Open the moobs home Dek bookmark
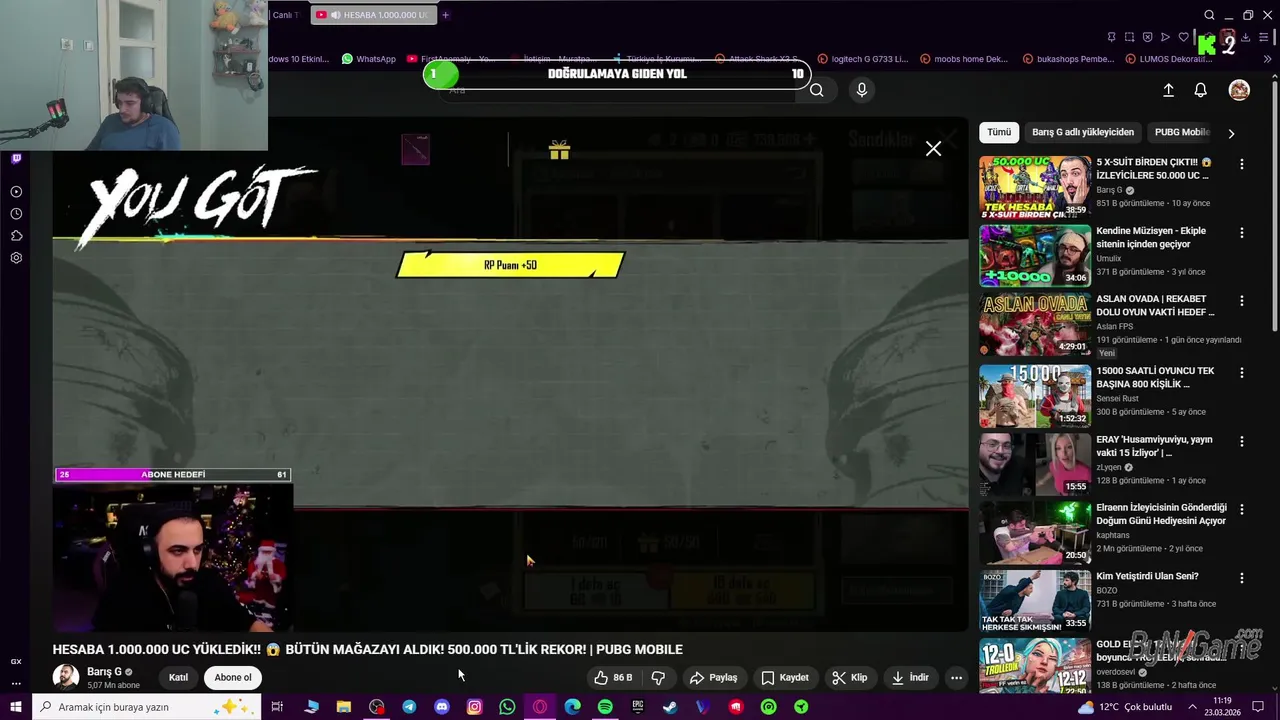This screenshot has width=1280, height=720. 964,59
